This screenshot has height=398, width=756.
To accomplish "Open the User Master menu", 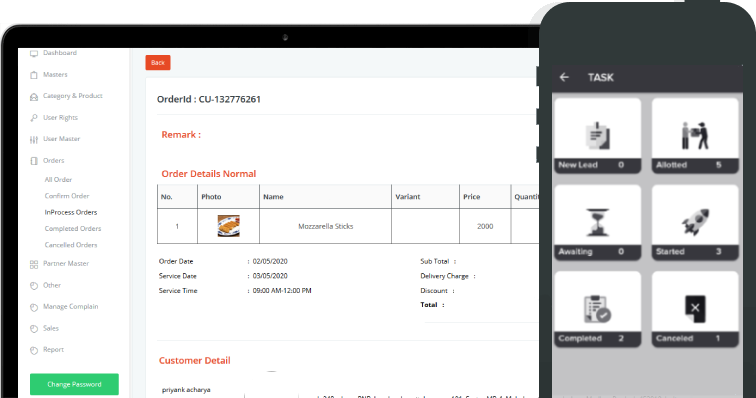I will (61, 138).
